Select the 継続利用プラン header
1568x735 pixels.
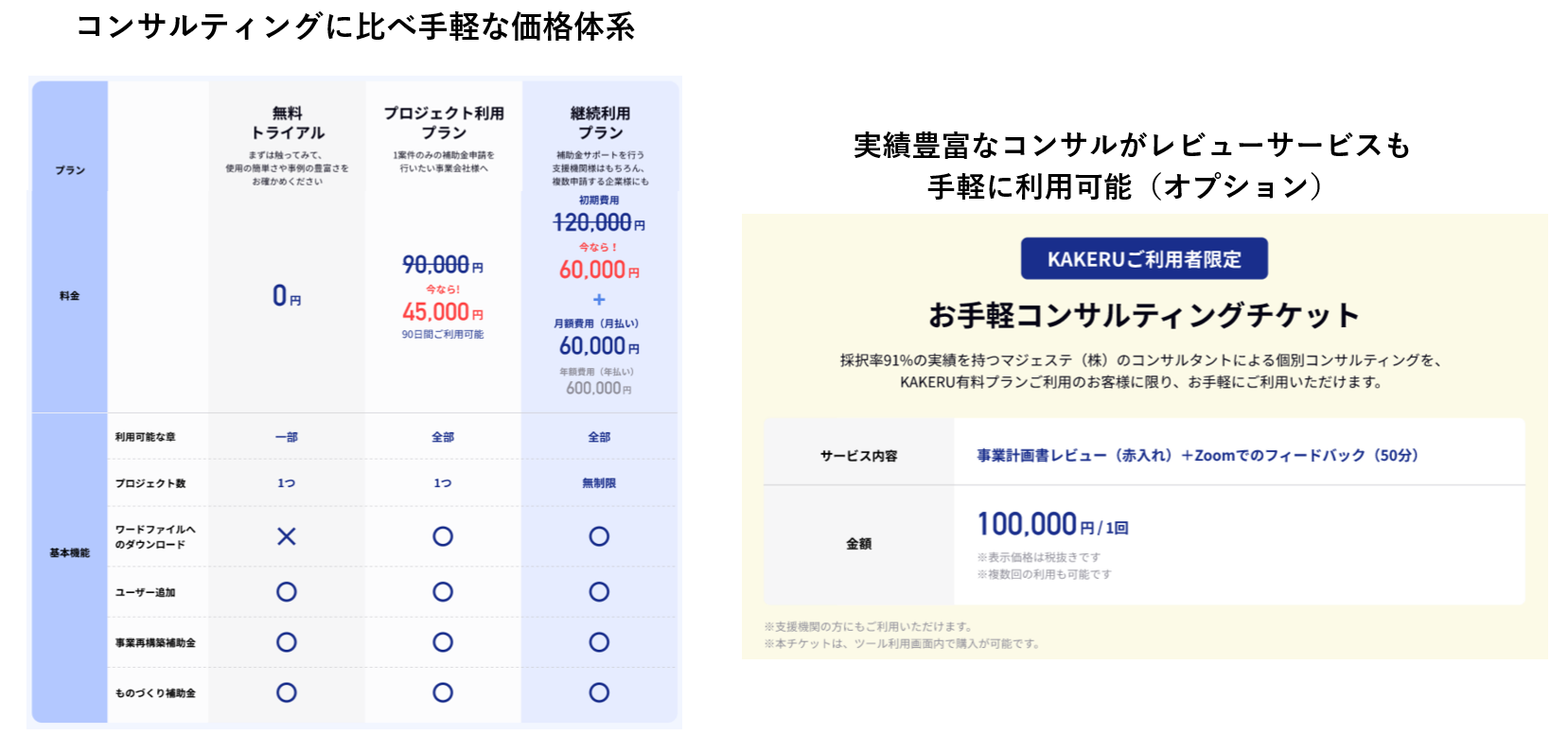[600, 123]
